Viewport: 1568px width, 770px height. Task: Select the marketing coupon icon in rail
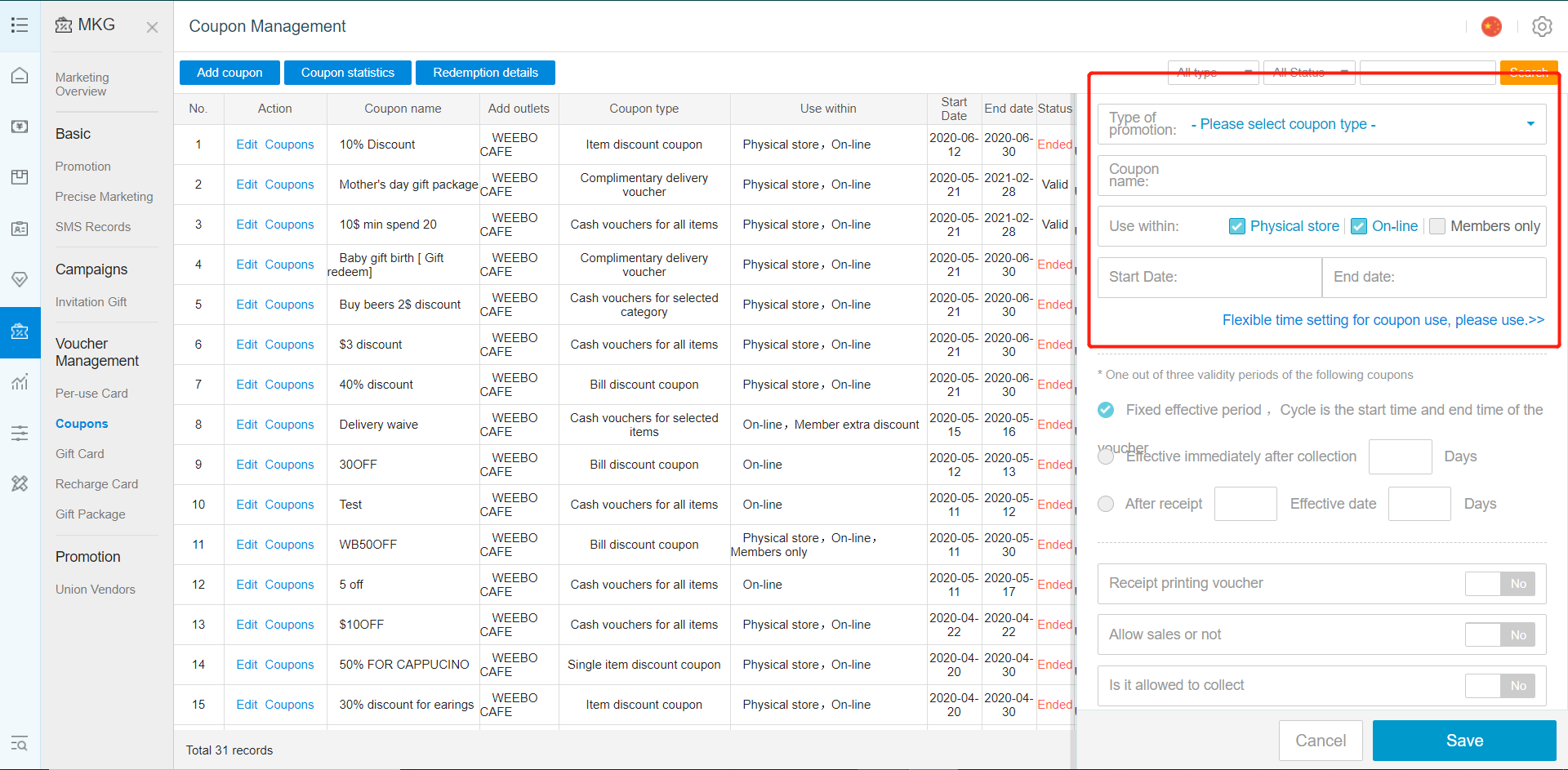[x=20, y=332]
